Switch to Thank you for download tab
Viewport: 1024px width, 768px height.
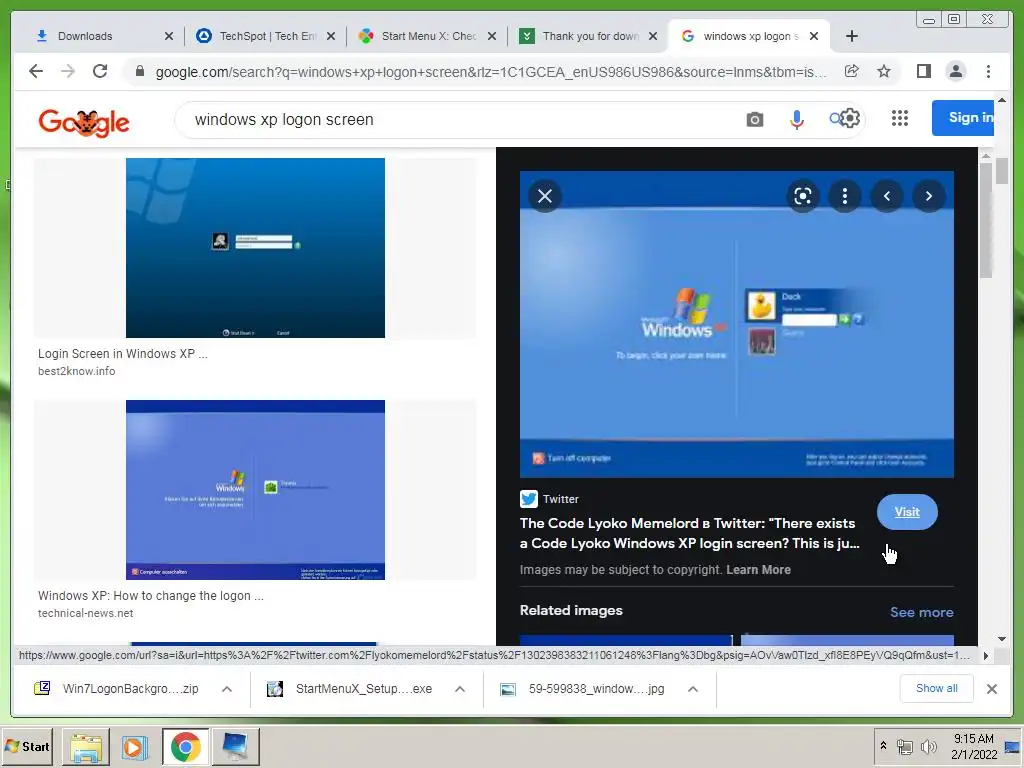tap(590, 36)
